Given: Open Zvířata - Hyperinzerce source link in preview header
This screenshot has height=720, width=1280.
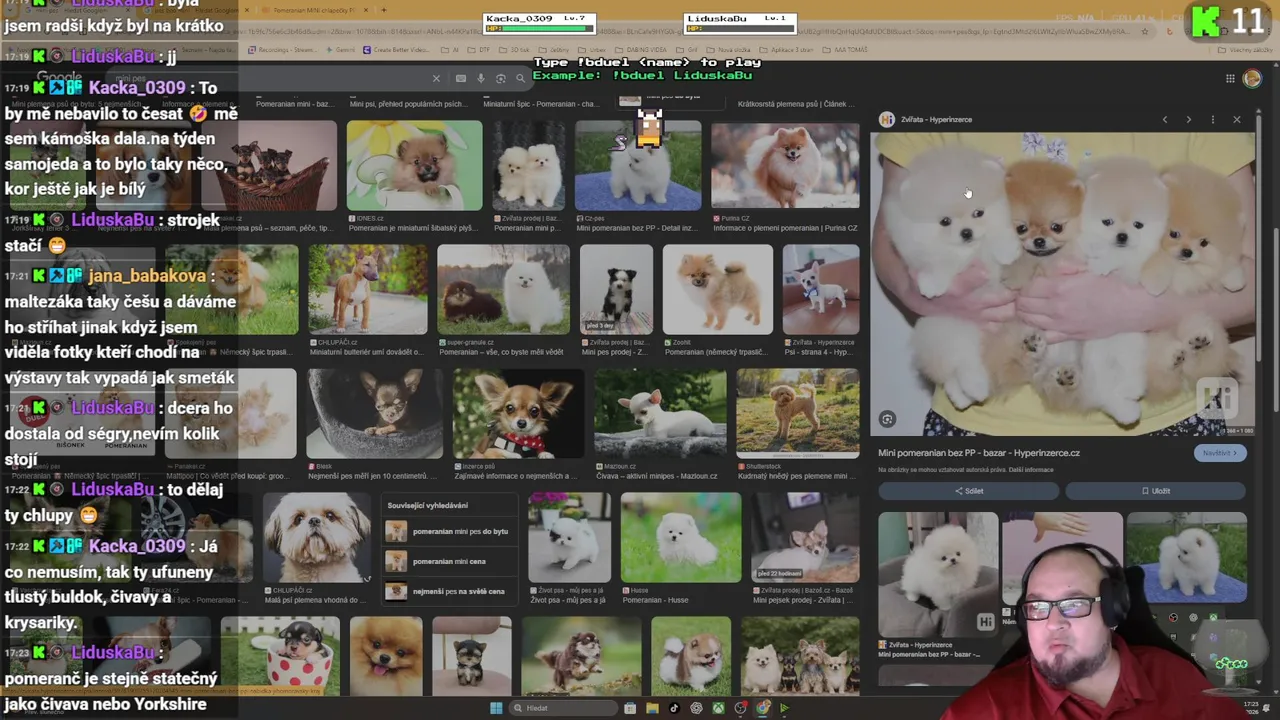Looking at the screenshot, I should coord(936,119).
